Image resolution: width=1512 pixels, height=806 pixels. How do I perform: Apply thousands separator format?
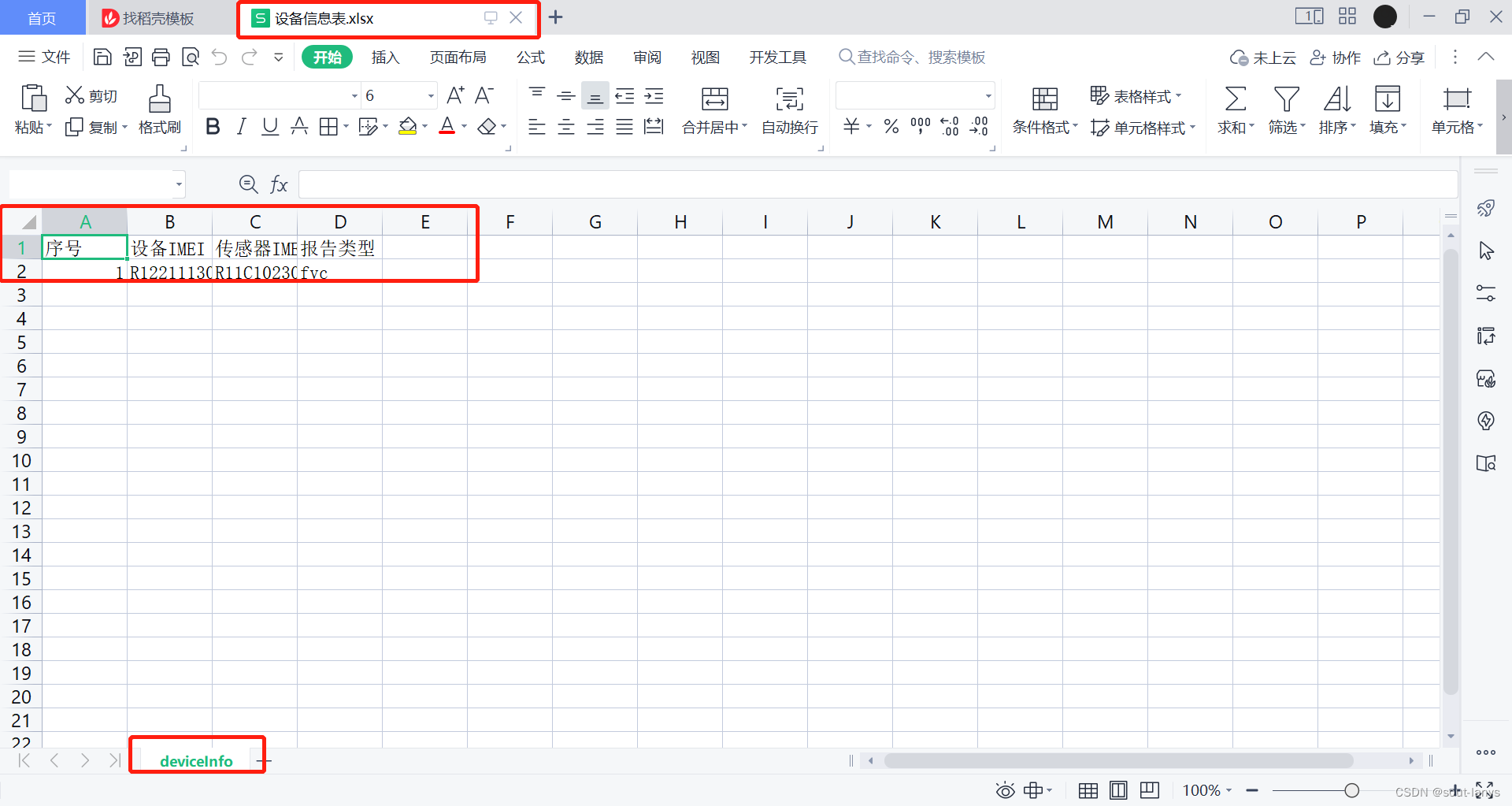(x=920, y=126)
